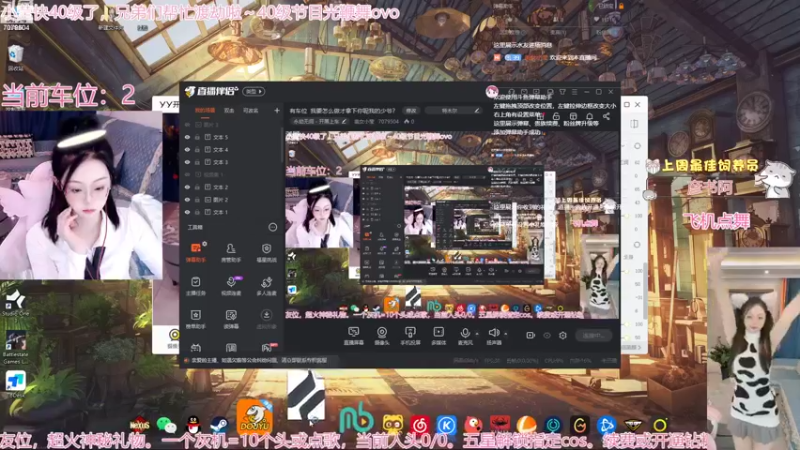Open the Recycle Bin desktop icon

(16, 57)
